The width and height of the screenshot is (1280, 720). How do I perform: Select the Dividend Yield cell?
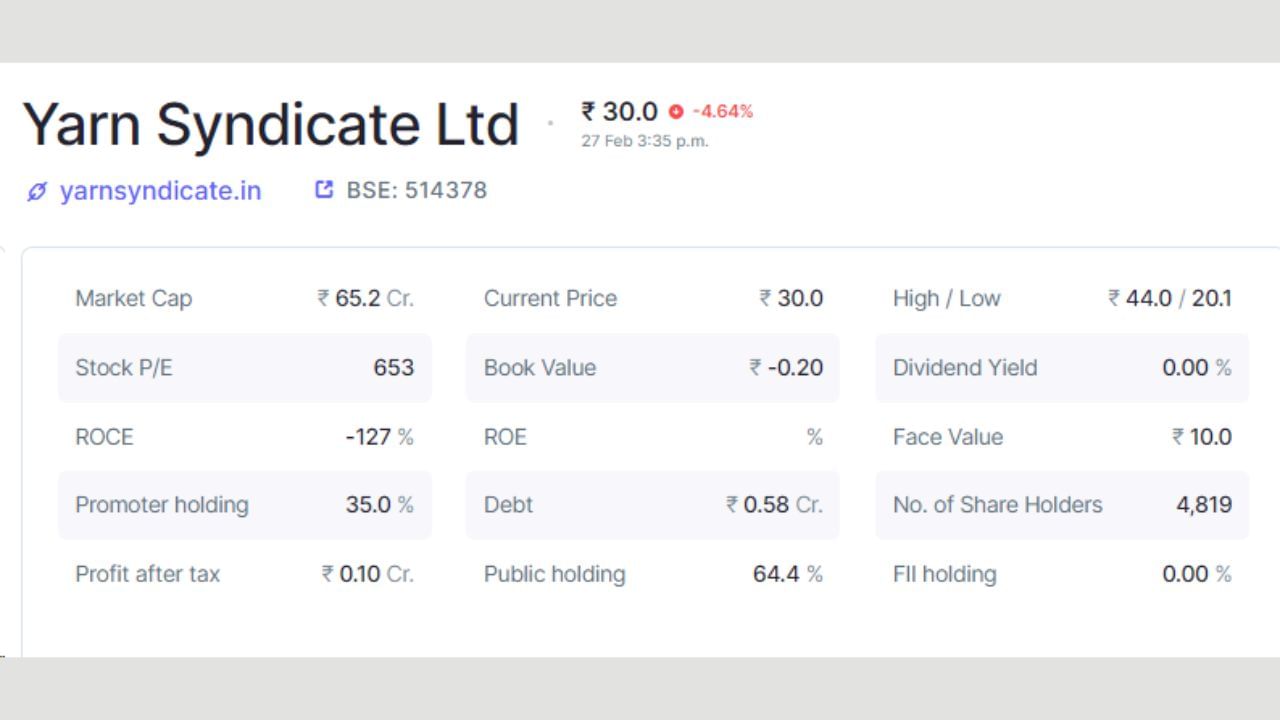click(1062, 368)
